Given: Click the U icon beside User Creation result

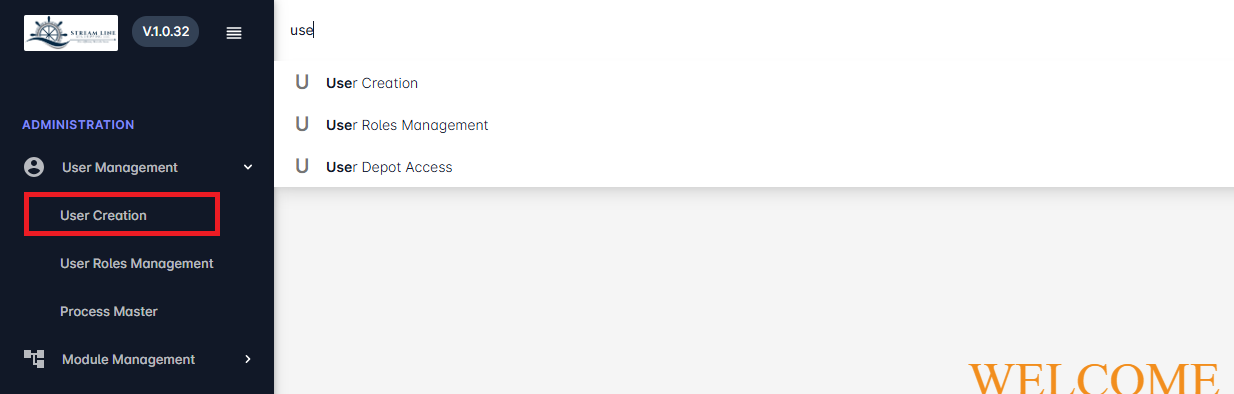Looking at the screenshot, I should tap(302, 83).
